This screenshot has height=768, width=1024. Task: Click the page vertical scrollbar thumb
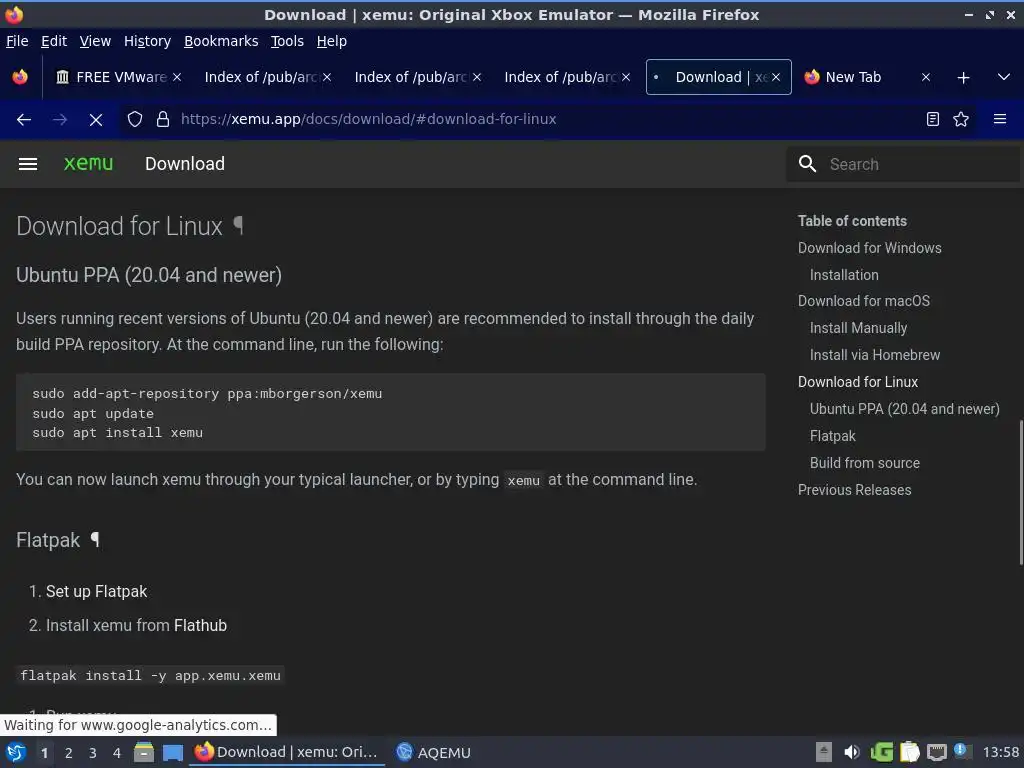1021,492
